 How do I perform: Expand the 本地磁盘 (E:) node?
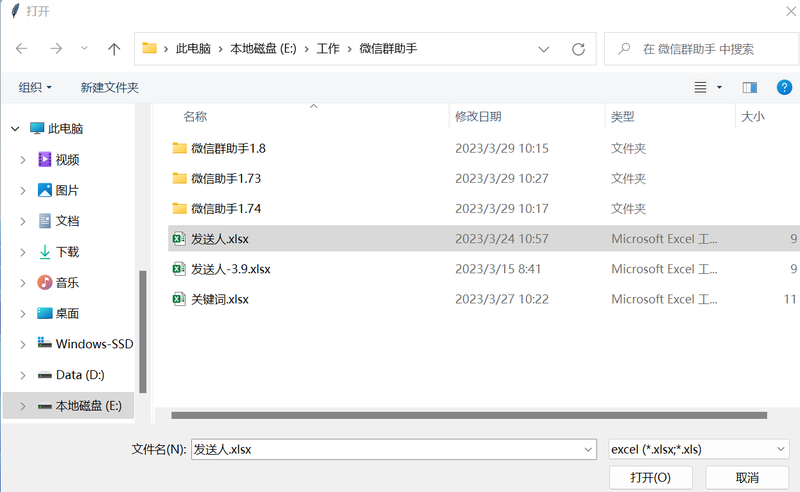[x=22, y=406]
